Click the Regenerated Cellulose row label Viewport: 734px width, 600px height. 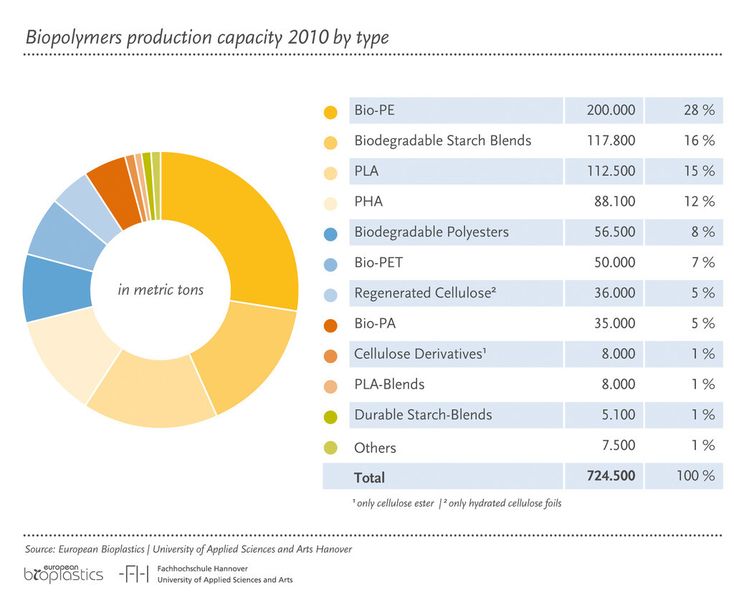(425, 293)
